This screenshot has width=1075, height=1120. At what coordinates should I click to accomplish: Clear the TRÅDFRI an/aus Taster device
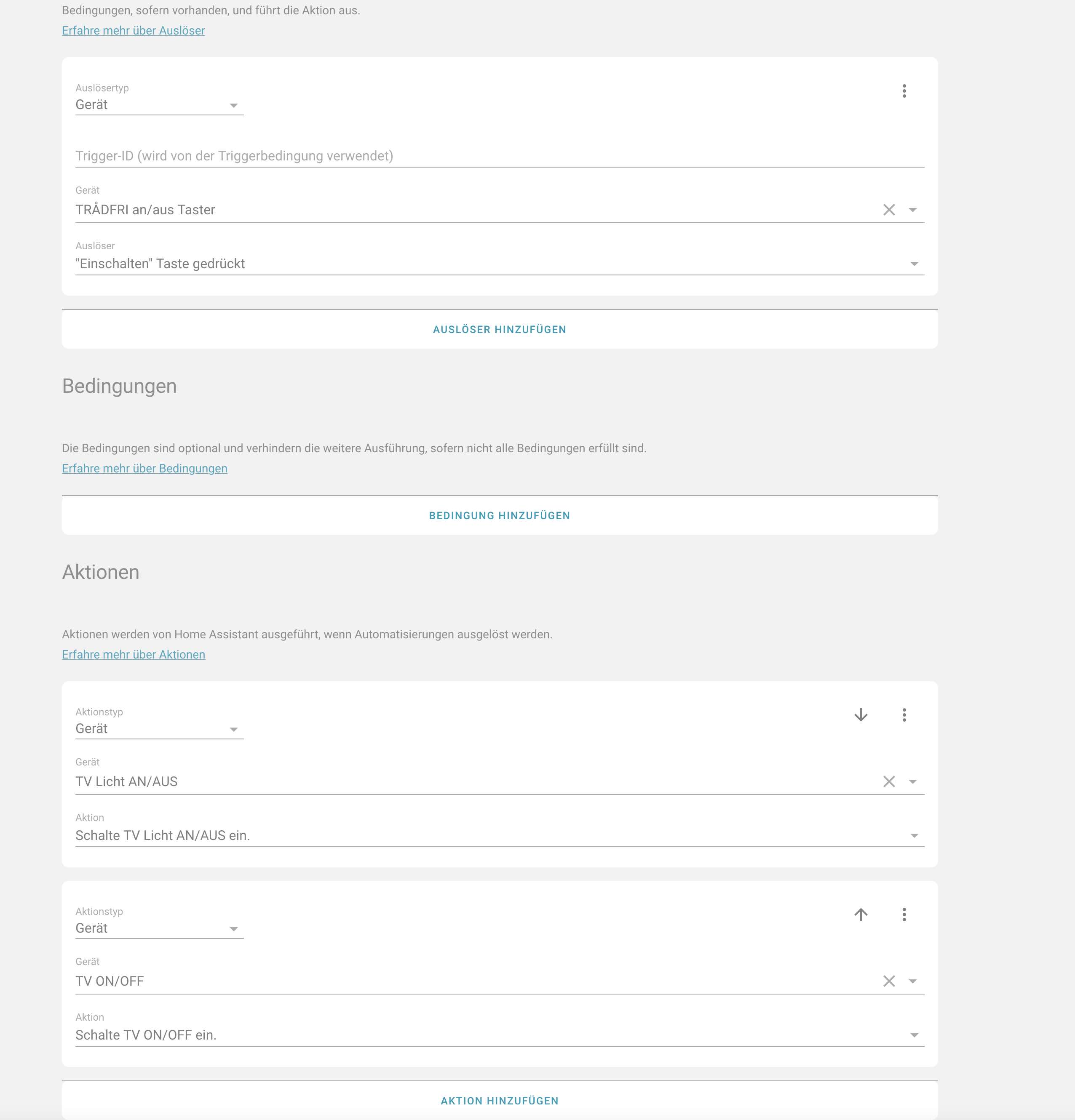point(888,210)
